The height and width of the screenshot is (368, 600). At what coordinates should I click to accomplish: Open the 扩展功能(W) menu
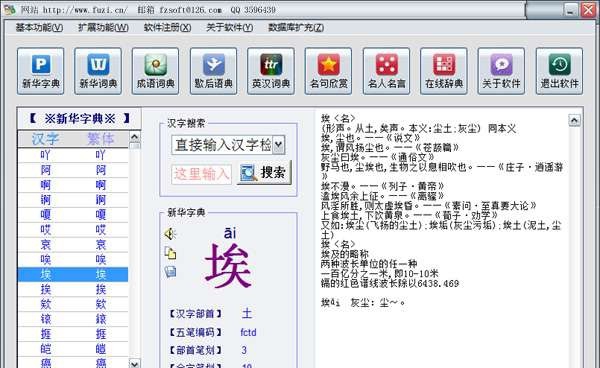pos(103,28)
